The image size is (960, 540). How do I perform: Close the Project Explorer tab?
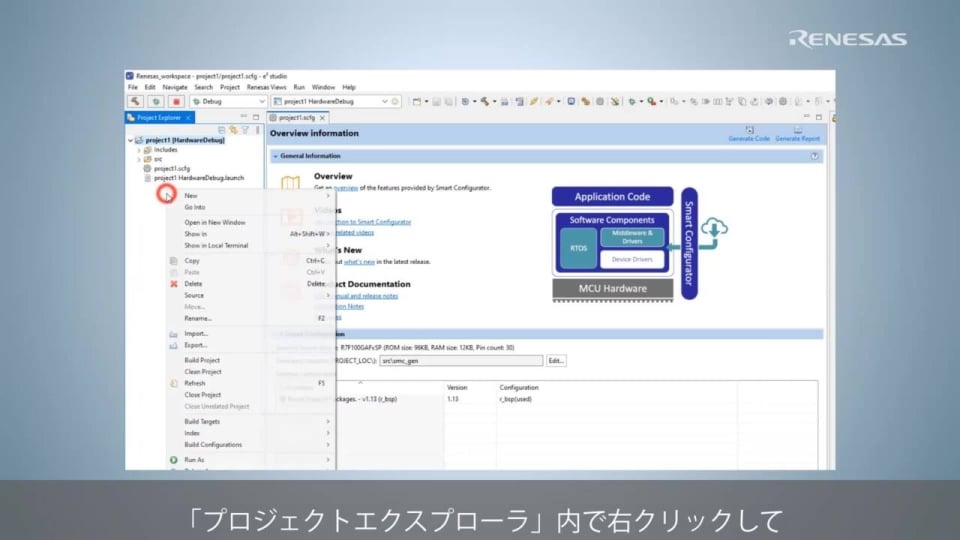coord(189,118)
